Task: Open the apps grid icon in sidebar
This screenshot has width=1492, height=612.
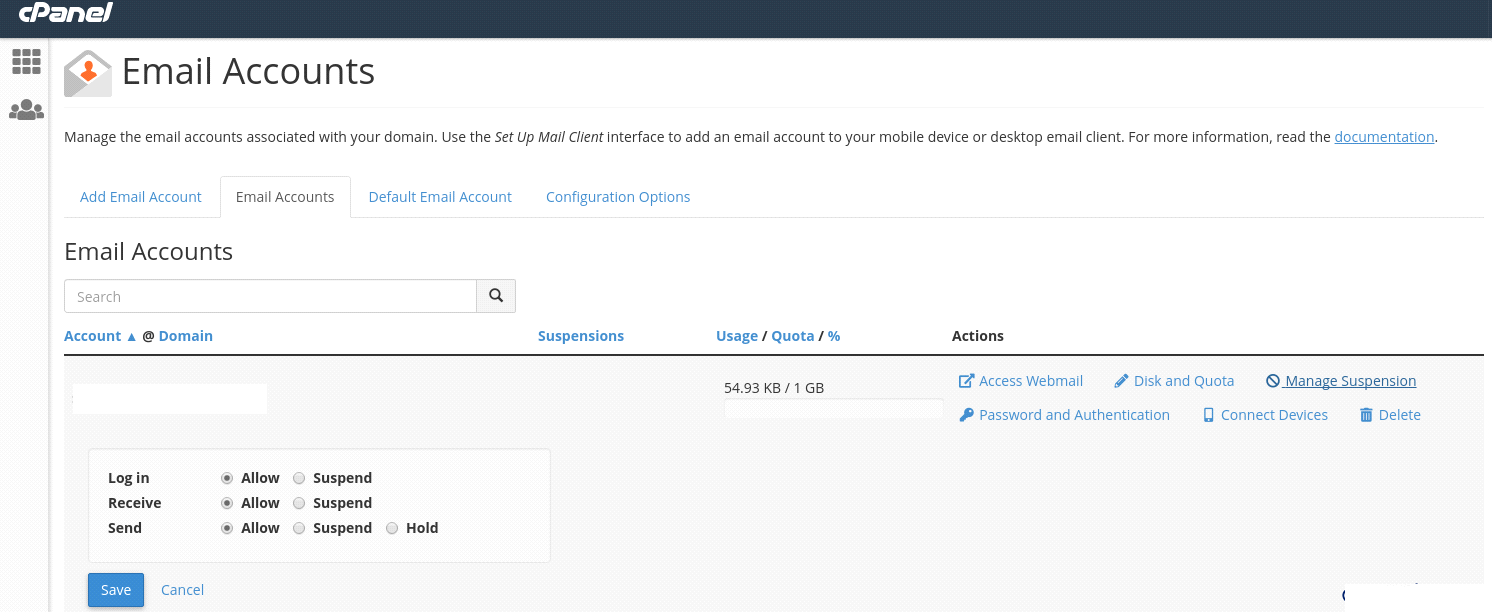Action: point(26,62)
